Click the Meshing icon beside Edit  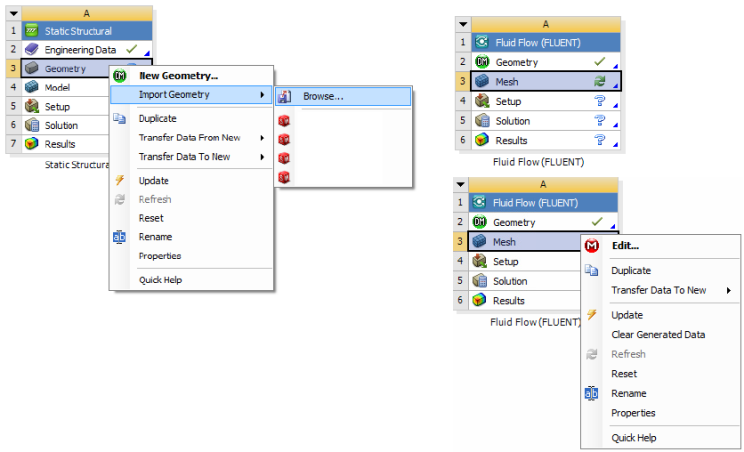(592, 246)
